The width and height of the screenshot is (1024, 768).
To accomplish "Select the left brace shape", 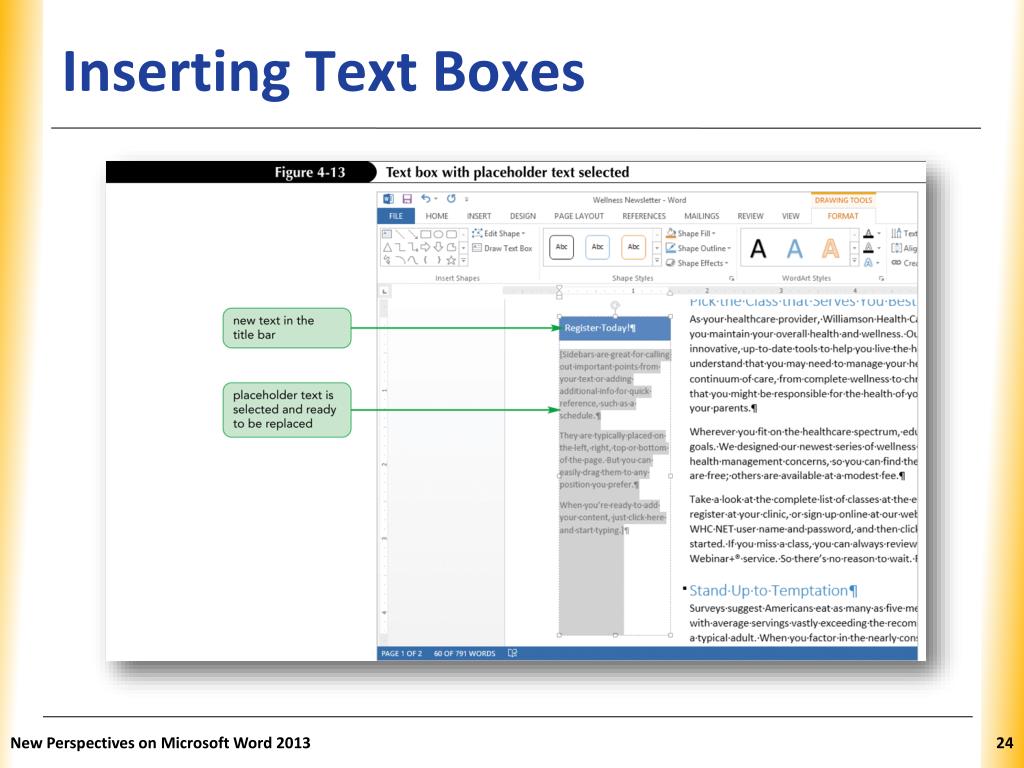I will coord(425,260).
